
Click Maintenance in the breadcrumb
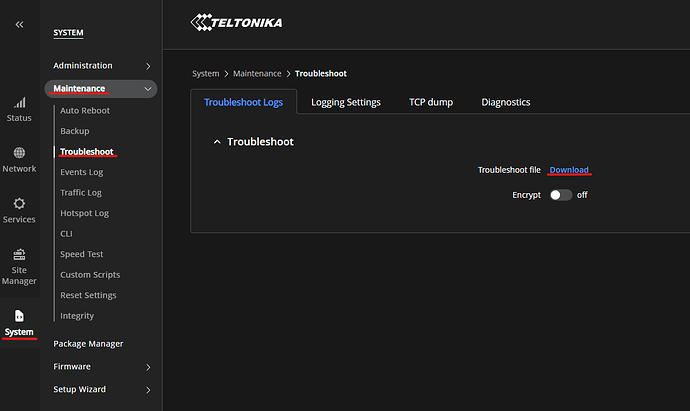257,73
